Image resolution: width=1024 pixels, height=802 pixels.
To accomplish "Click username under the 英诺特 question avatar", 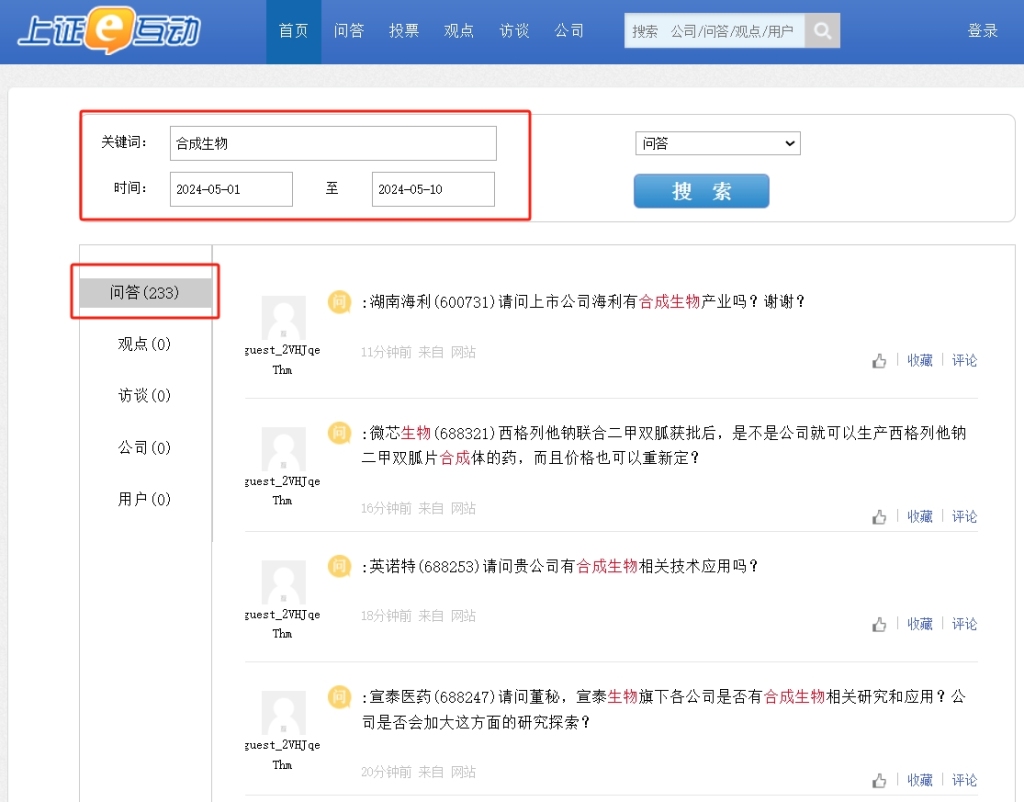I will click(x=282, y=624).
